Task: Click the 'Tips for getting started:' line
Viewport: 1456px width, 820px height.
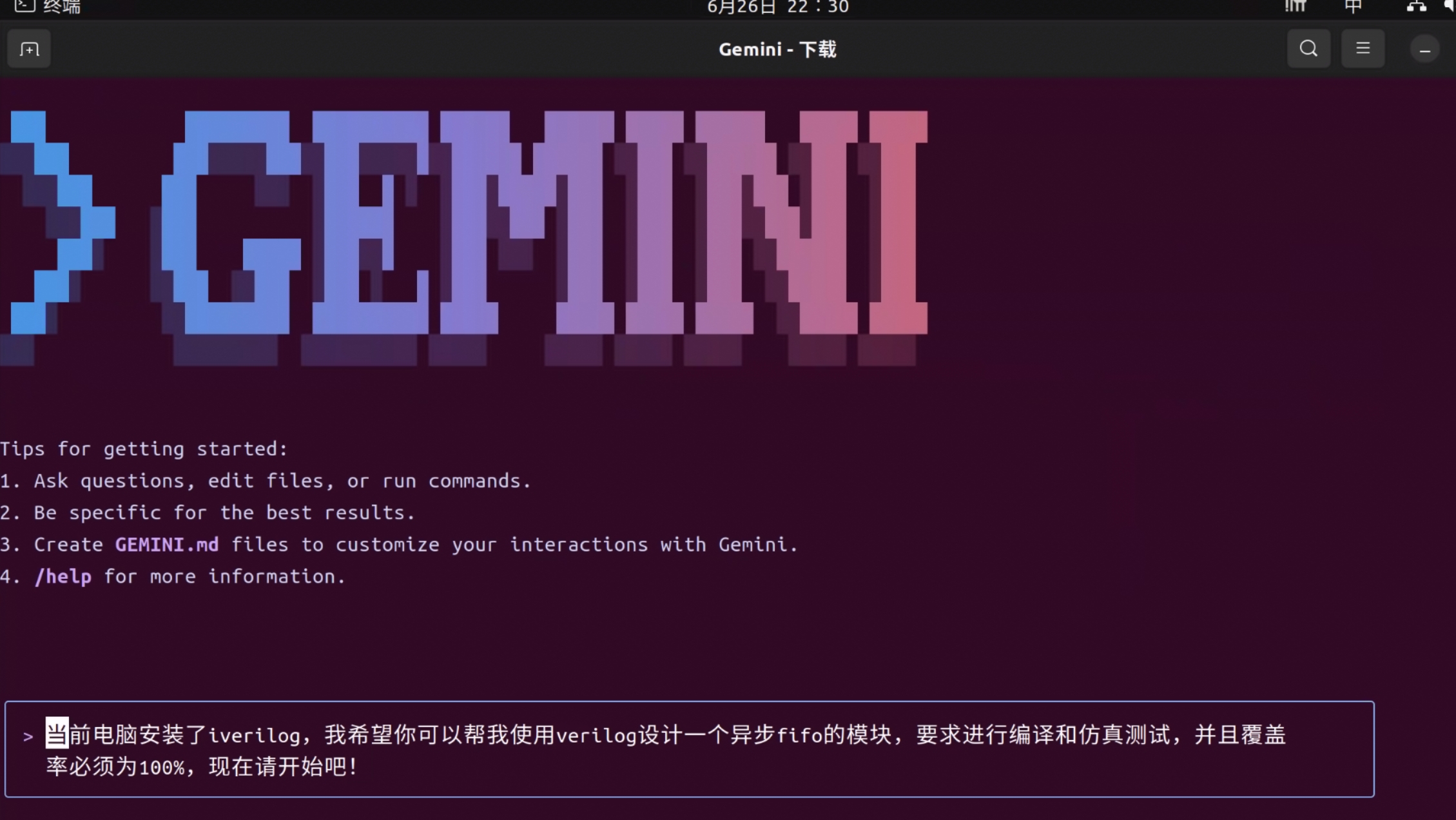Action: pyautogui.click(x=144, y=449)
